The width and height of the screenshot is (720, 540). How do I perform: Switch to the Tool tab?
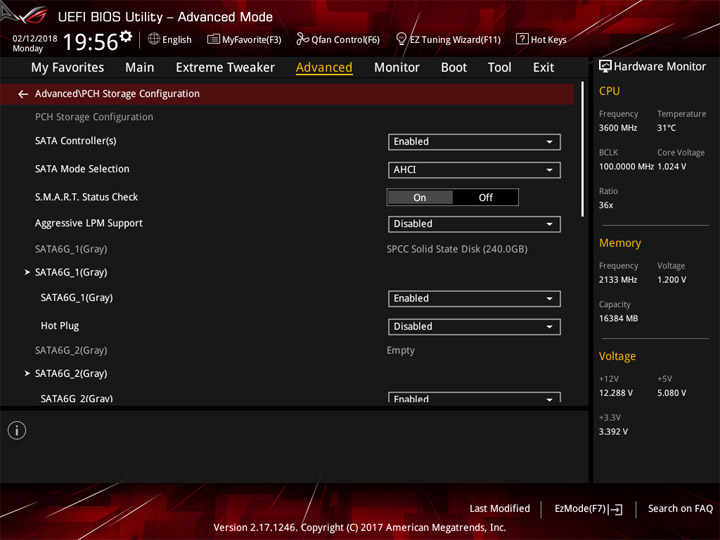pyautogui.click(x=499, y=68)
